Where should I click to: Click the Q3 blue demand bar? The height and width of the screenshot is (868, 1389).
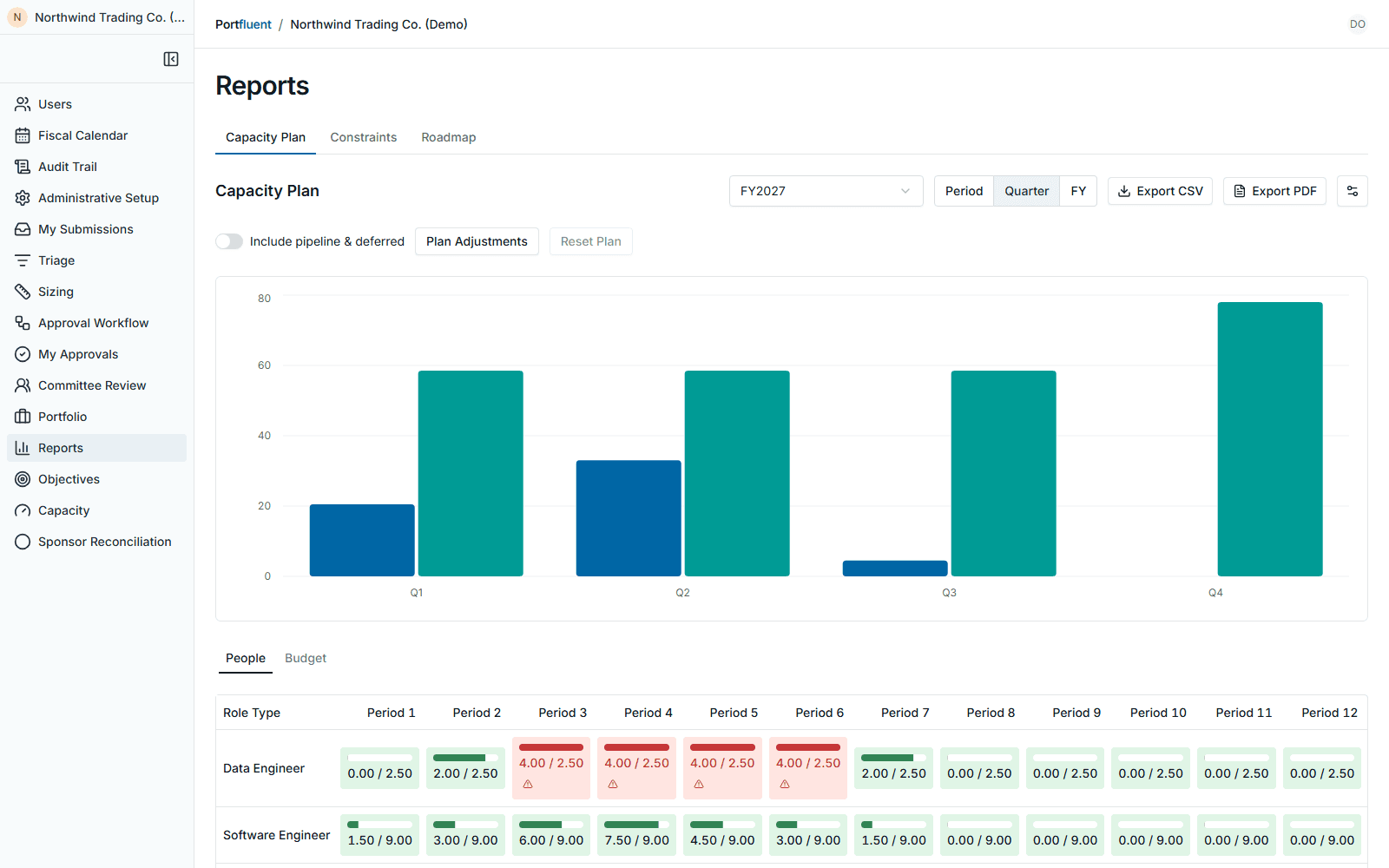(x=895, y=569)
